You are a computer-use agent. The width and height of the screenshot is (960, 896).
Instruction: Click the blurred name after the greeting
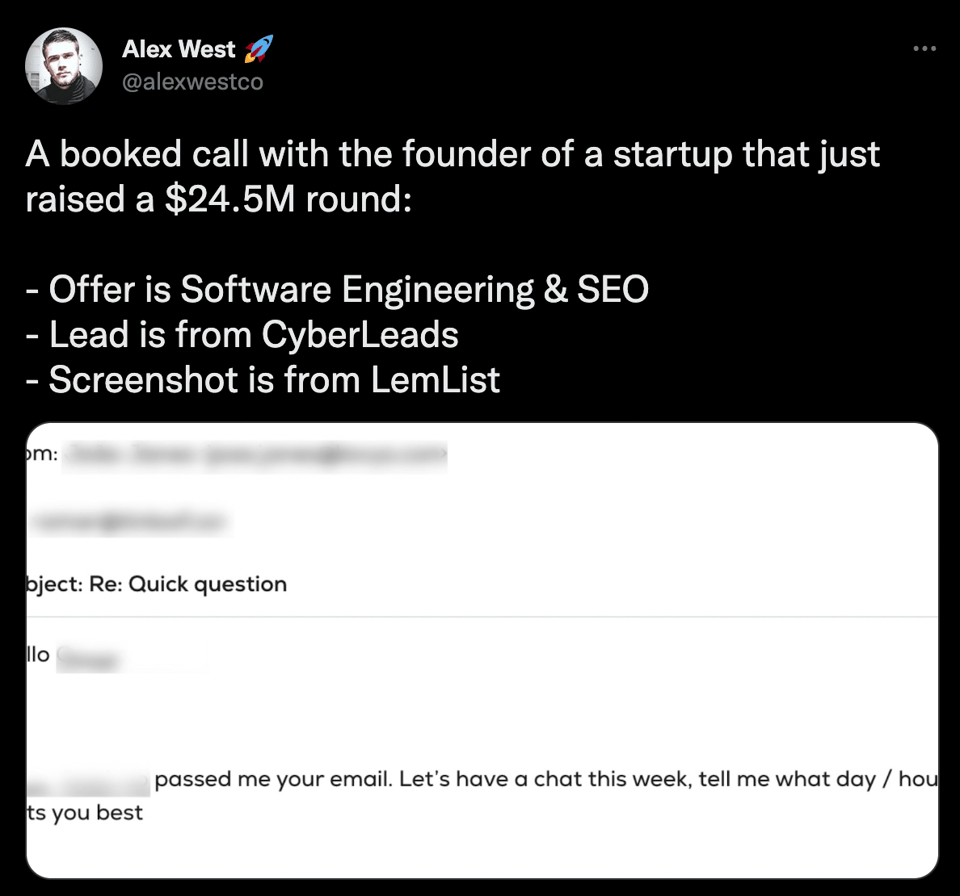90,659
